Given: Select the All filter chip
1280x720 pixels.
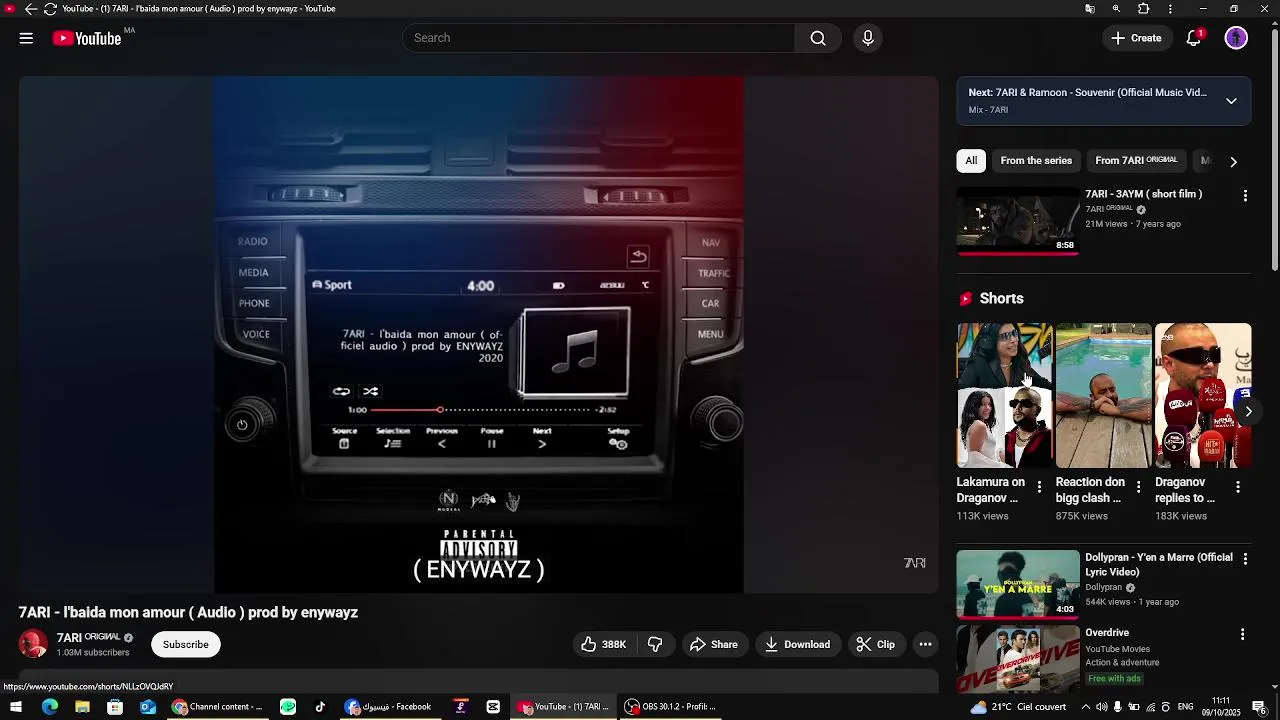Looking at the screenshot, I should [x=971, y=161].
